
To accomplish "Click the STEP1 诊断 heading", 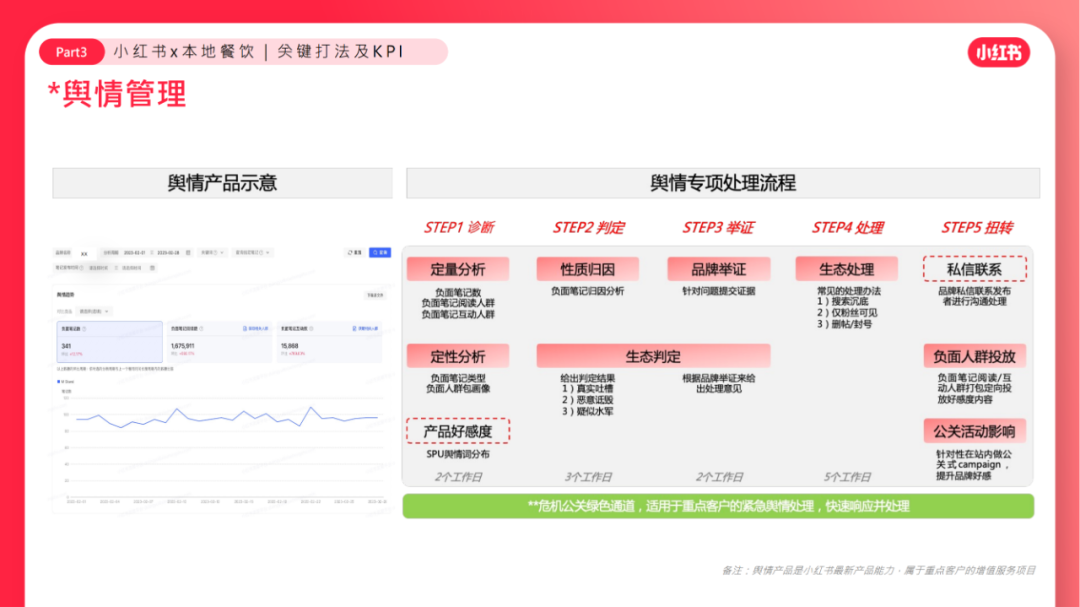I will (459, 227).
